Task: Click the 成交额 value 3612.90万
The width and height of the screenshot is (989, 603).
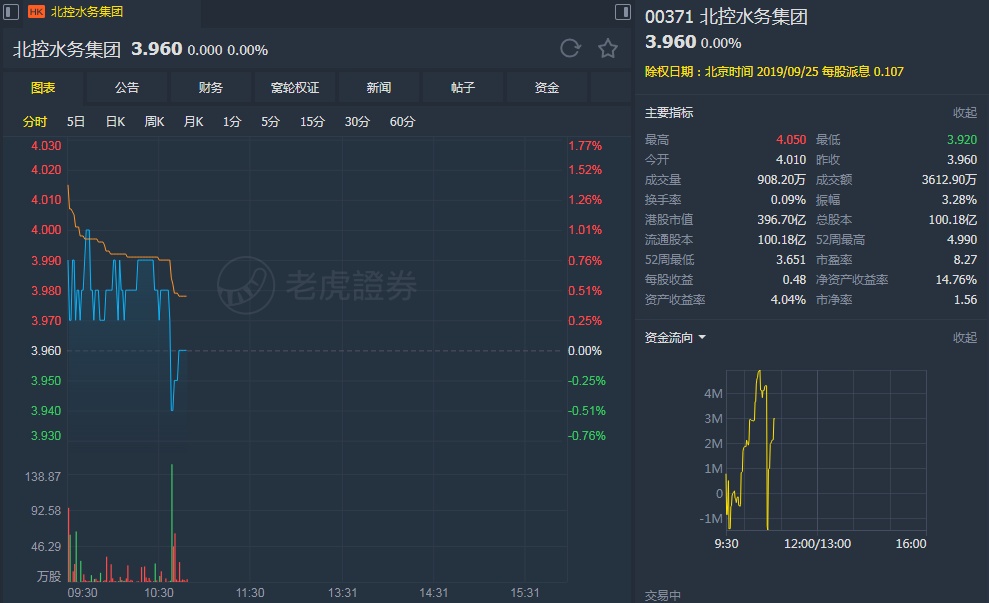Action: pyautogui.click(x=949, y=180)
